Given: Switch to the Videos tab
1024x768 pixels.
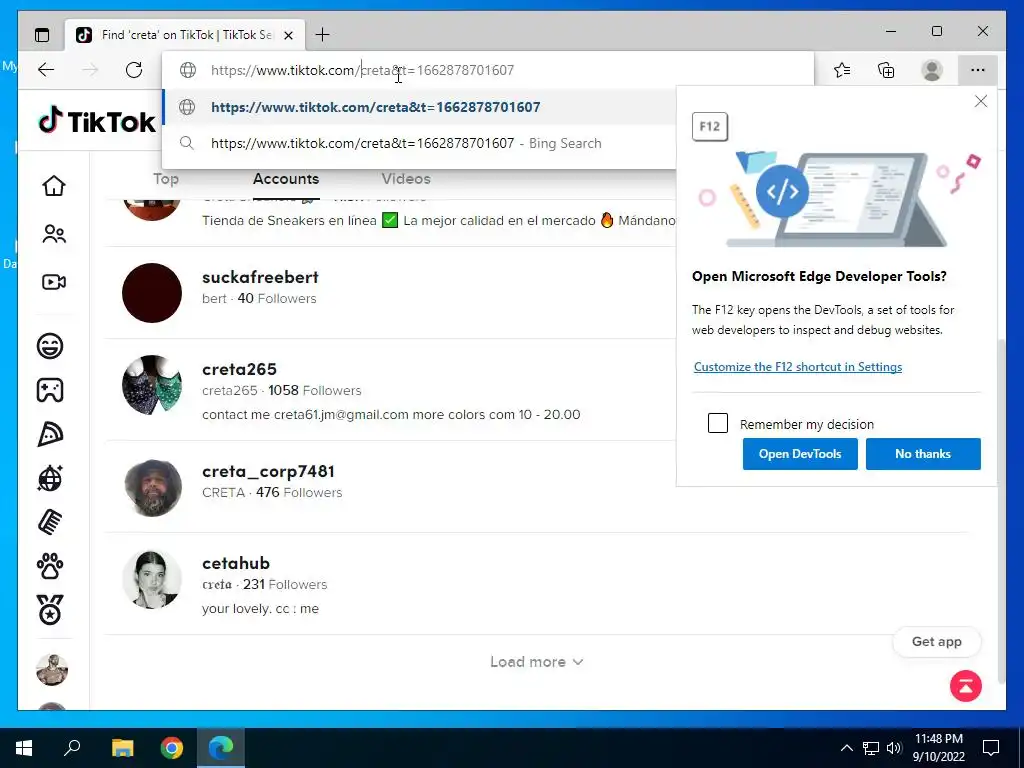Looking at the screenshot, I should pos(406,179).
